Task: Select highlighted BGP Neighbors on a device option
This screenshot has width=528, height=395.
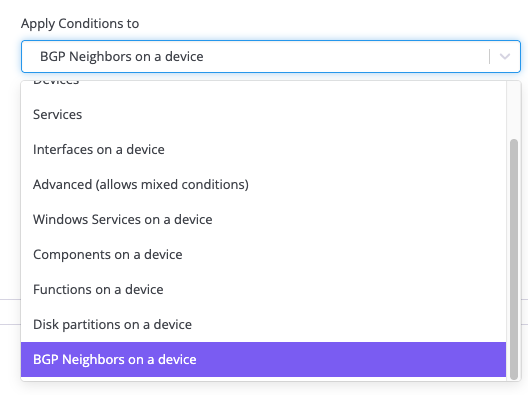Action: (x=263, y=360)
